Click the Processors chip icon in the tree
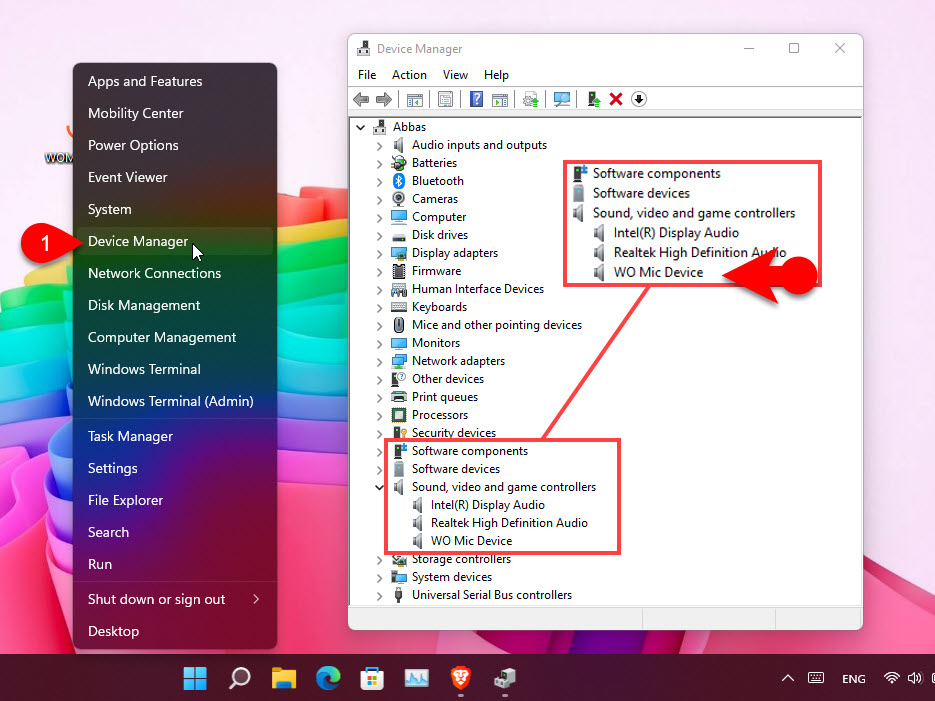The image size is (935, 701). 399,415
